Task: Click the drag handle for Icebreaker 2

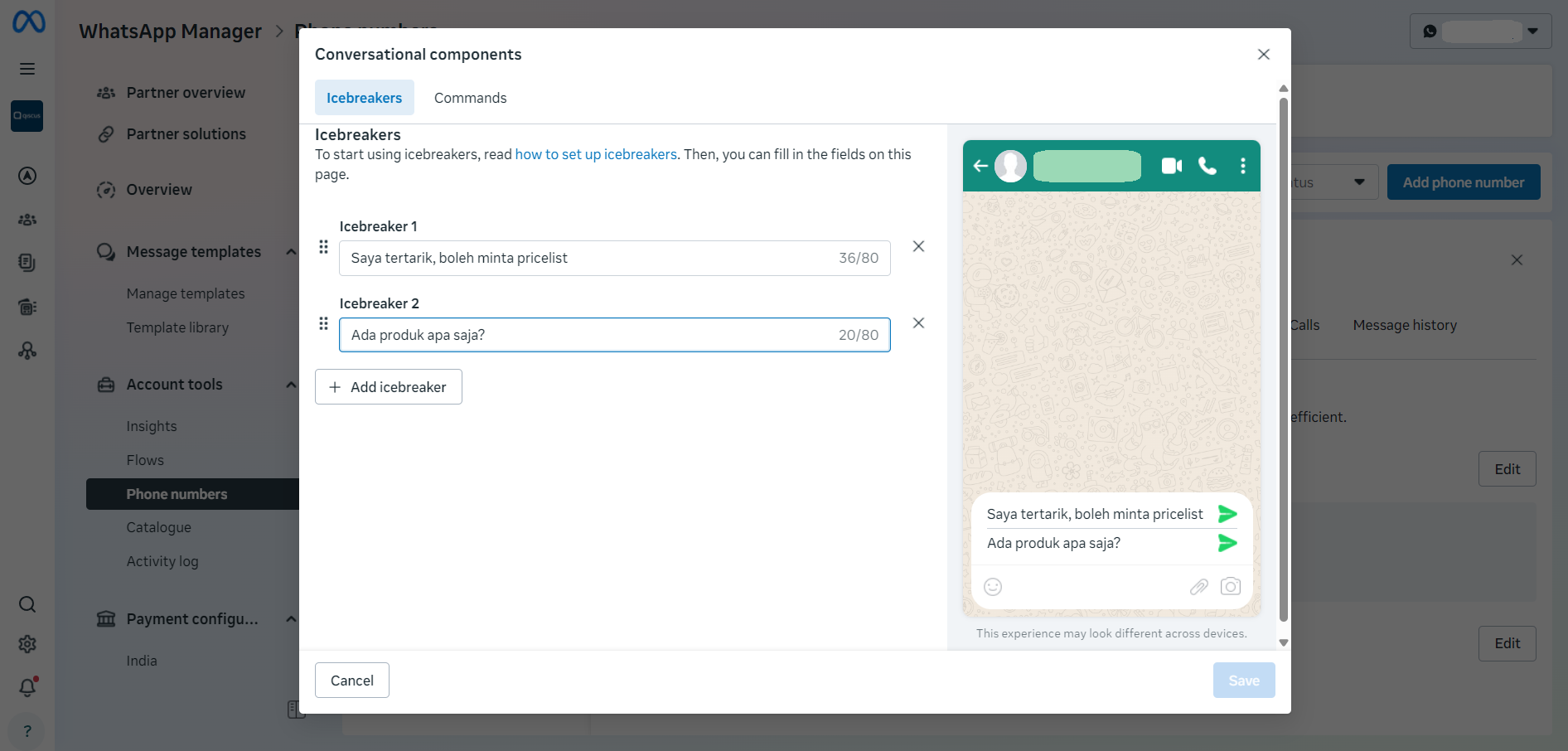Action: (x=323, y=324)
